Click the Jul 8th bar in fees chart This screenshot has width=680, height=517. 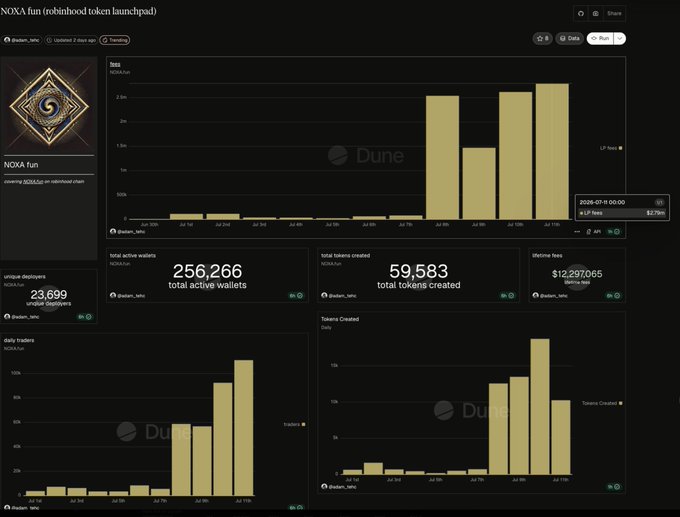pyautogui.click(x=442, y=157)
